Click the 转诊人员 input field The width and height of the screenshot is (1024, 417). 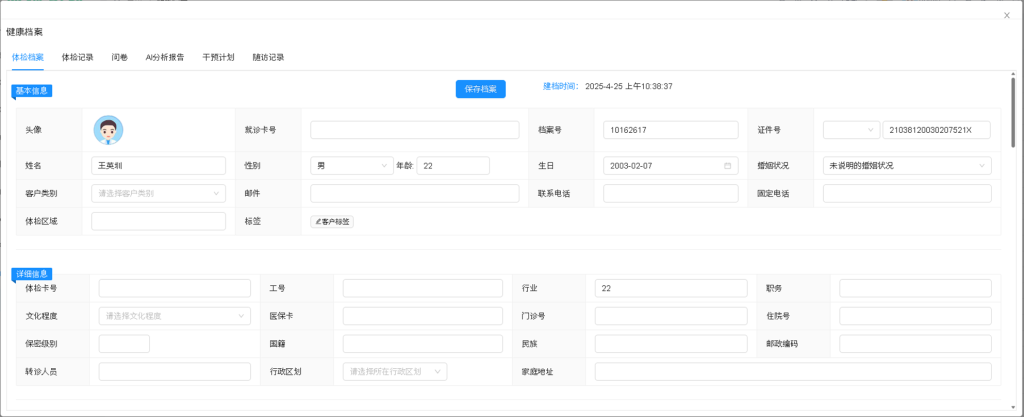174,371
